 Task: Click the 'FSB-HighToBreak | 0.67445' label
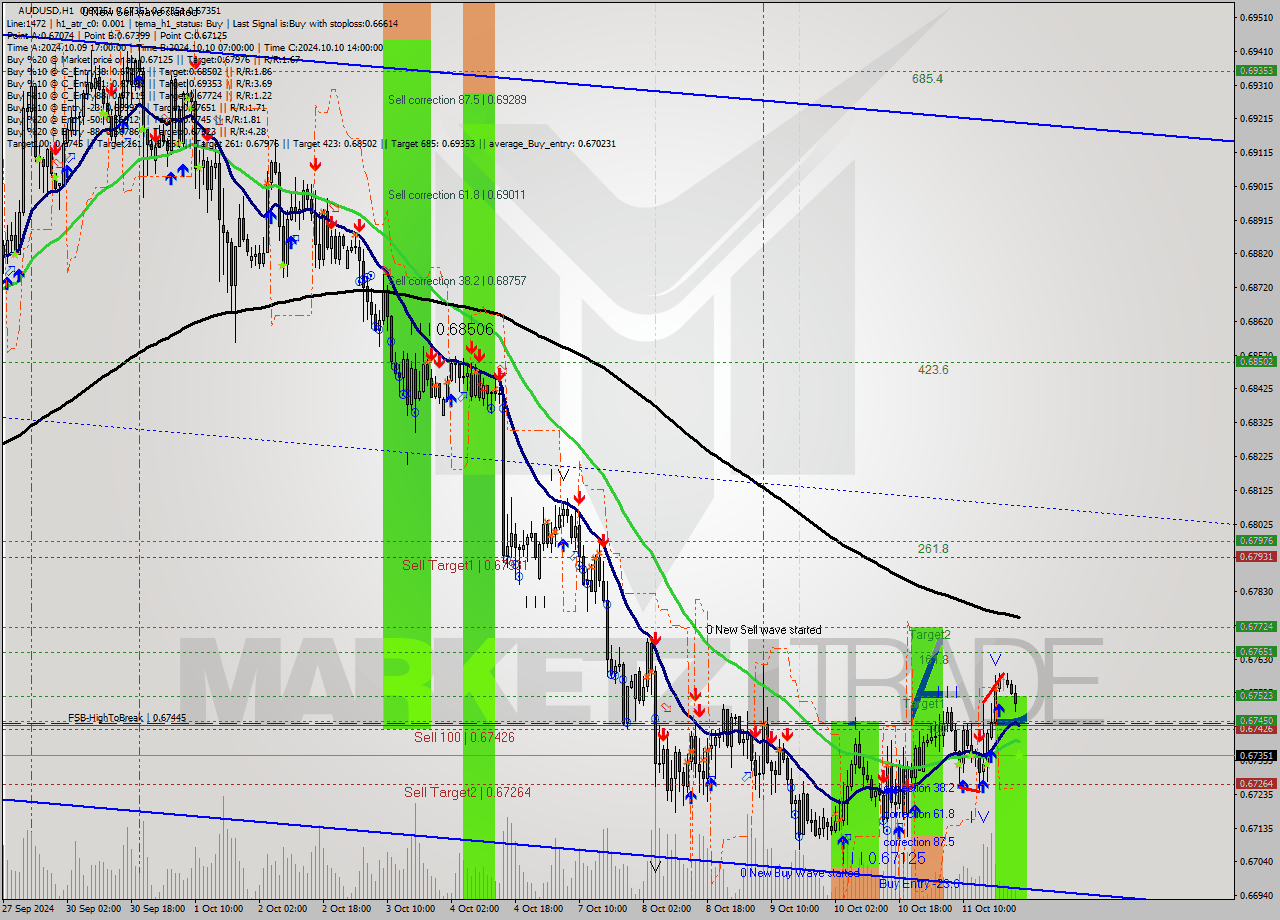pyautogui.click(x=127, y=718)
